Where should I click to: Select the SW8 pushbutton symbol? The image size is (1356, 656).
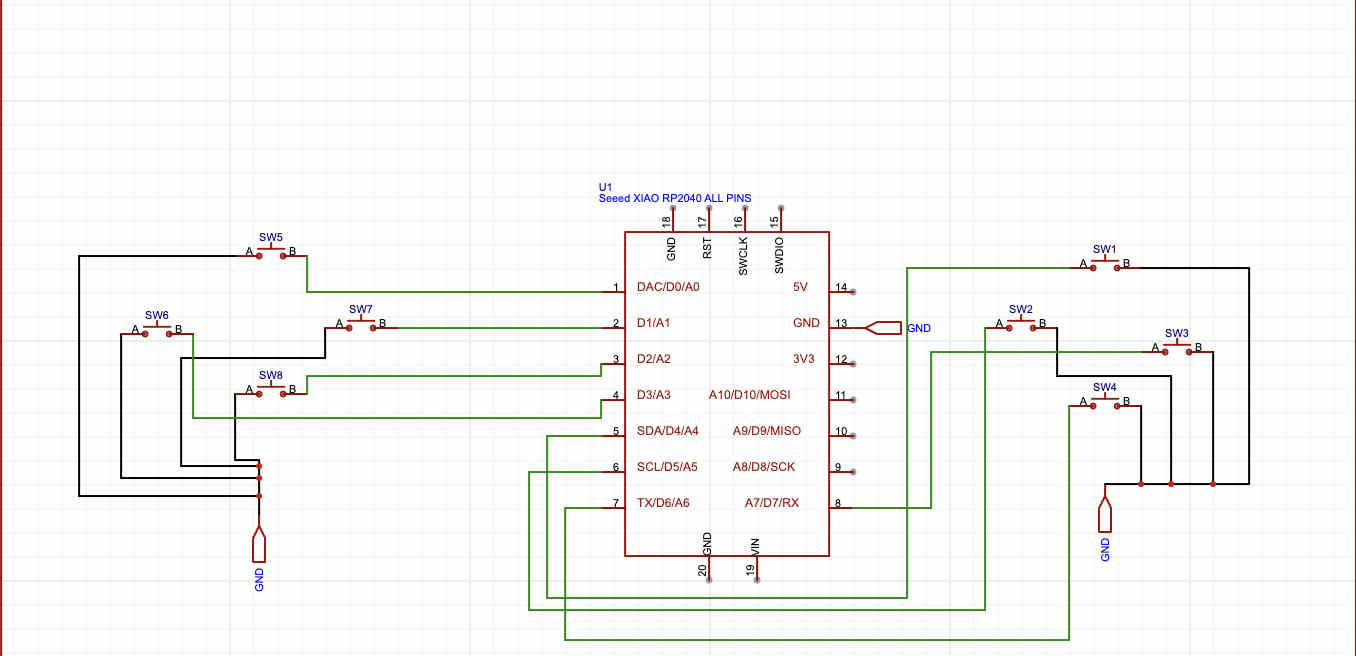[x=271, y=390]
